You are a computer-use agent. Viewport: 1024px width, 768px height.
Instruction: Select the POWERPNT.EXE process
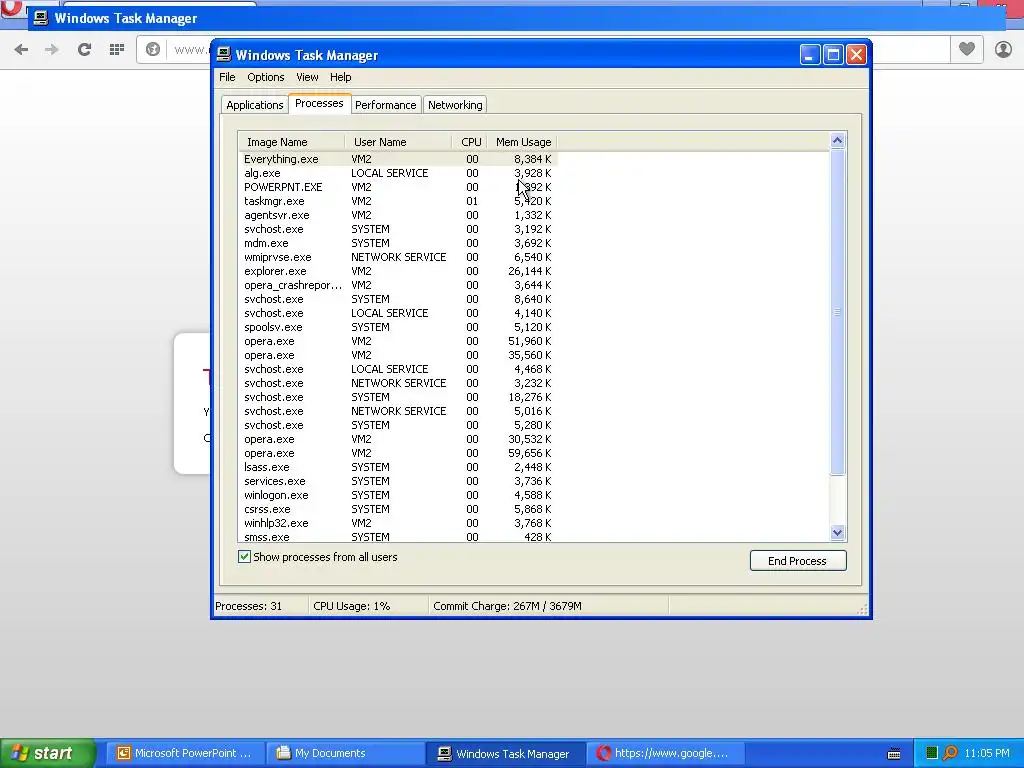coord(398,187)
